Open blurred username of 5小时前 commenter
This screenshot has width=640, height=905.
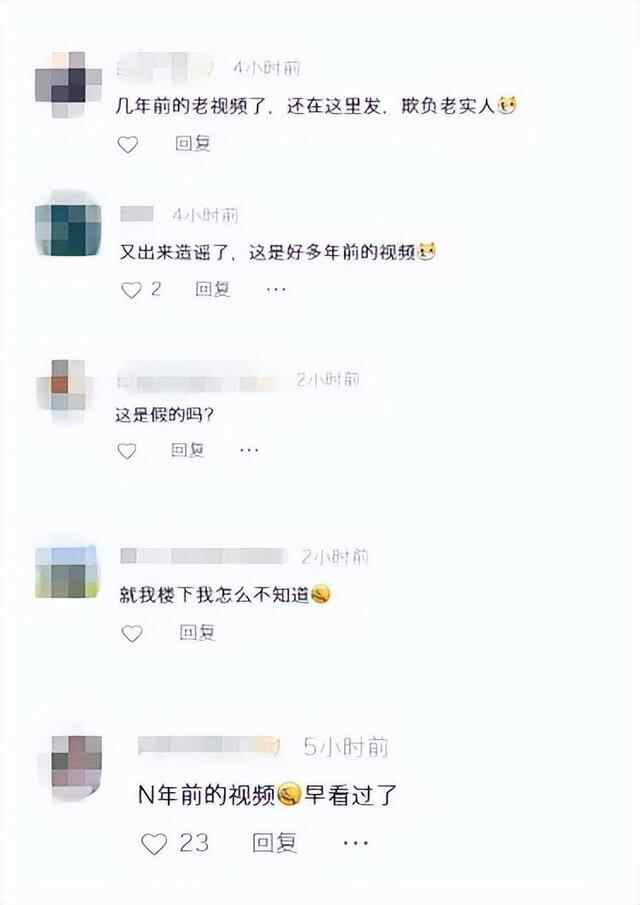[x=209, y=745]
